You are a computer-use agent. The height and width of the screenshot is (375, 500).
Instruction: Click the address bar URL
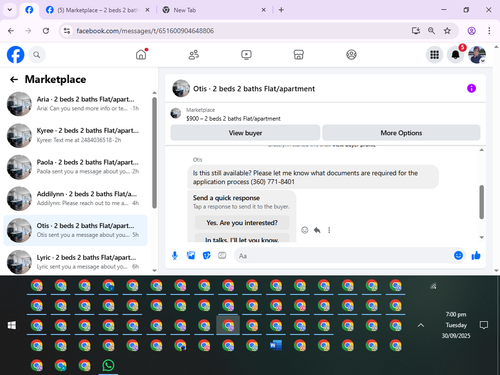click(145, 31)
